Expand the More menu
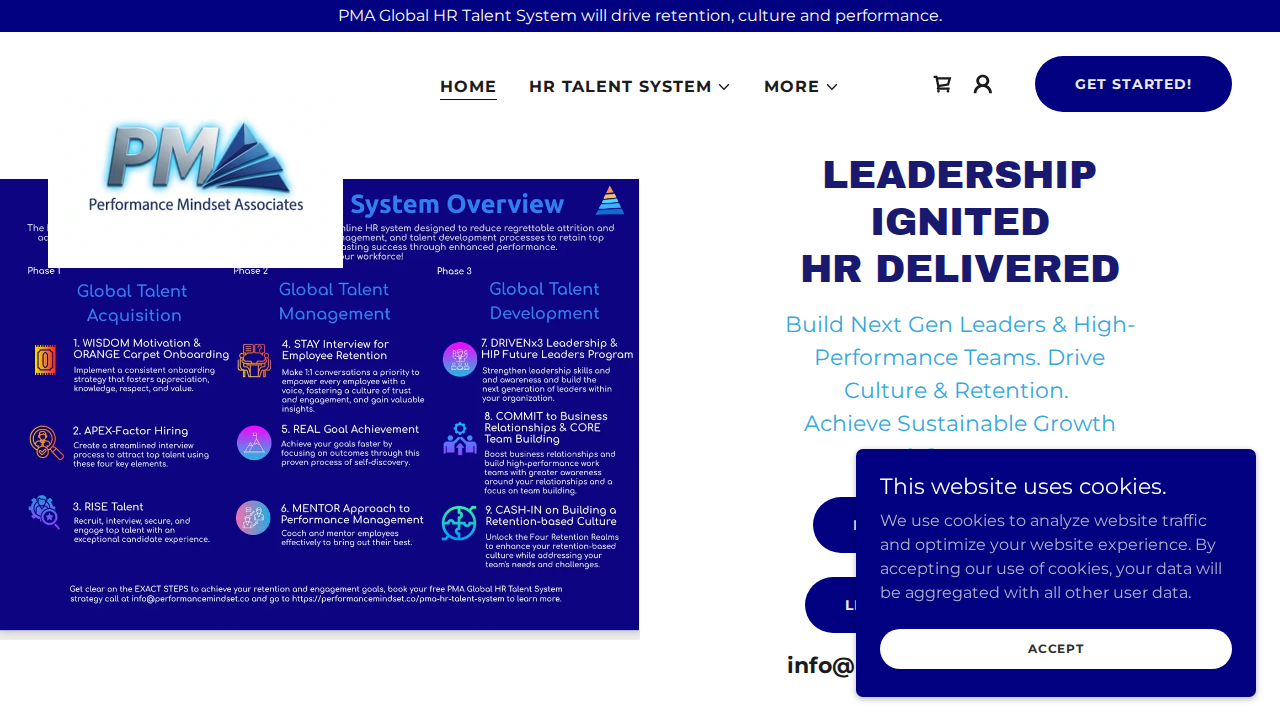Viewport: 1280px width, 720px height. (x=800, y=86)
